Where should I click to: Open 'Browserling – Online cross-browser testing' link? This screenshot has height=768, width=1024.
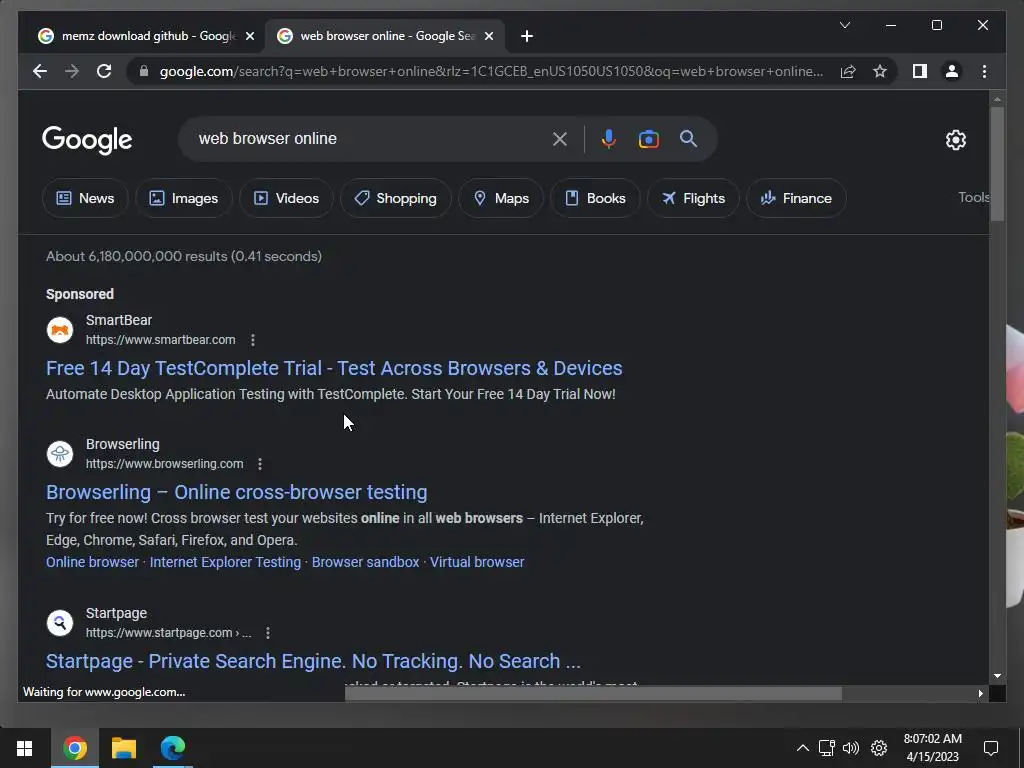[x=236, y=492]
